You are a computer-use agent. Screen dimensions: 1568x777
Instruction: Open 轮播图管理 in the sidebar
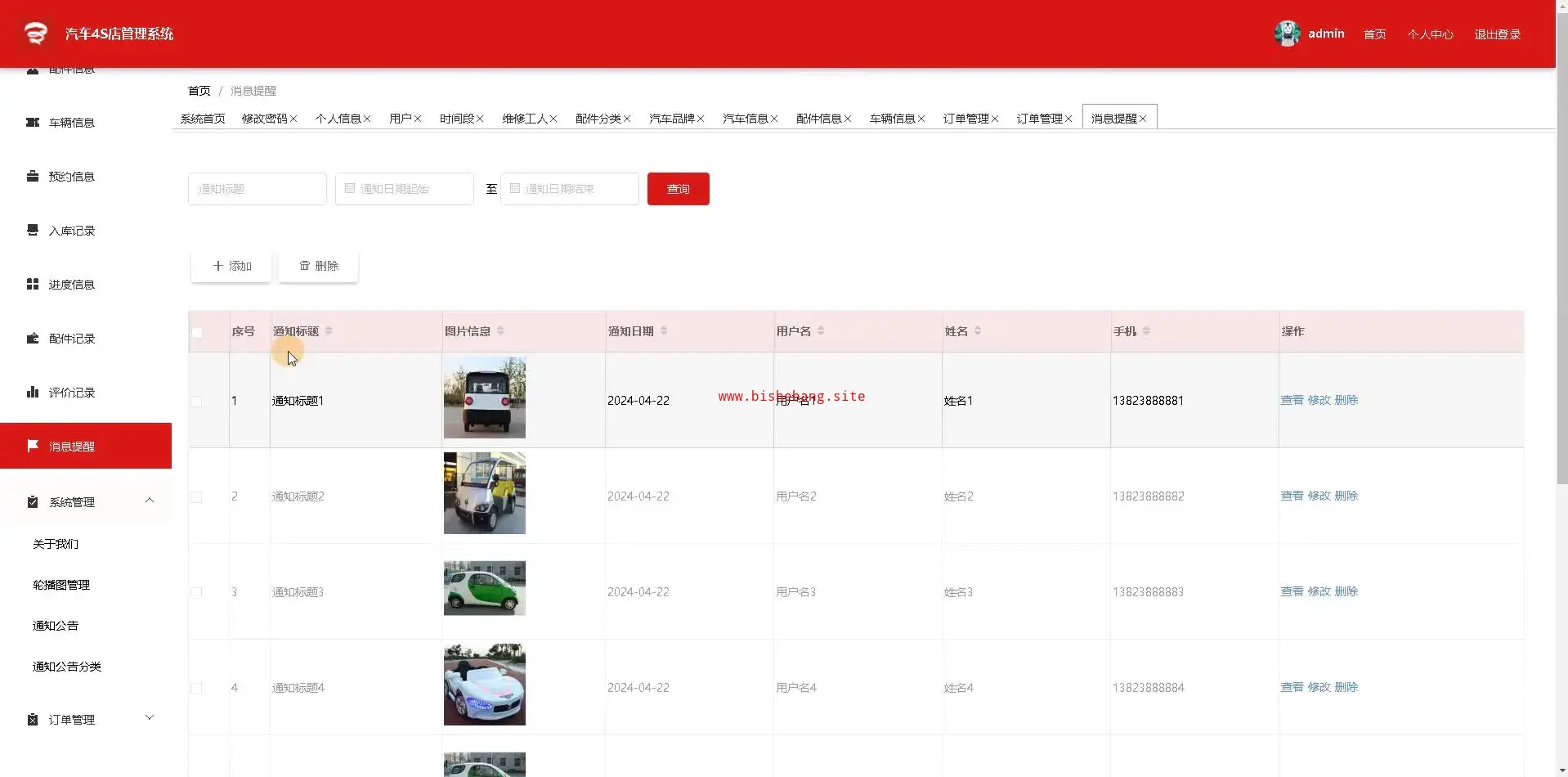[x=61, y=585]
